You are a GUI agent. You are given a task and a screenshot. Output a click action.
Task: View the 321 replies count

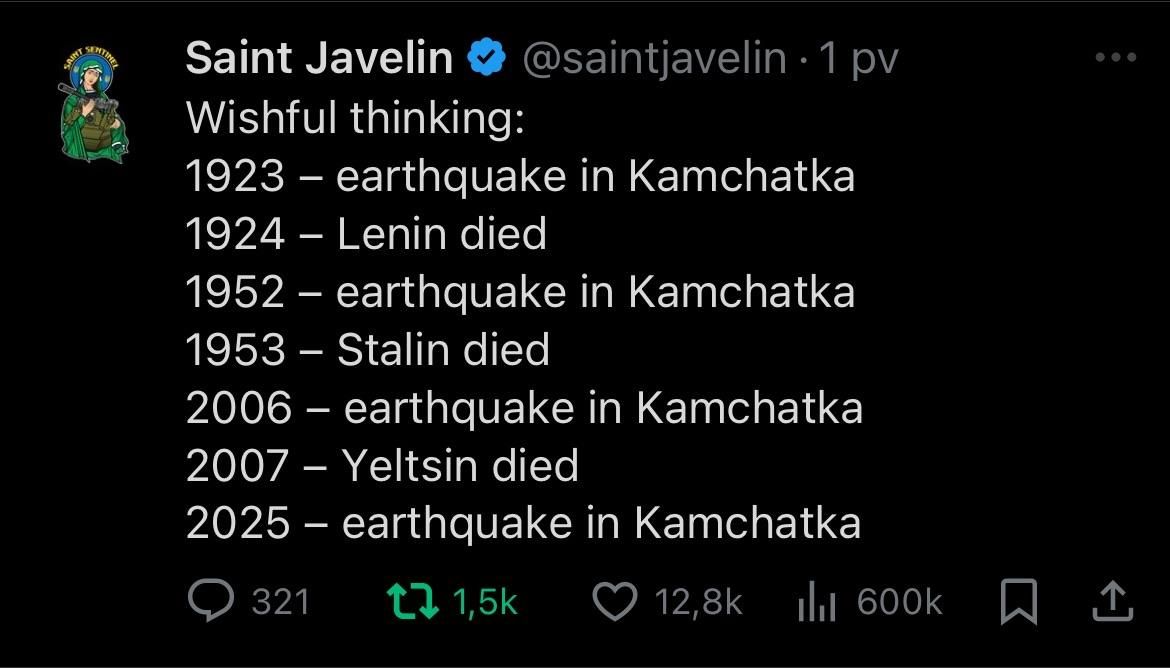click(279, 600)
